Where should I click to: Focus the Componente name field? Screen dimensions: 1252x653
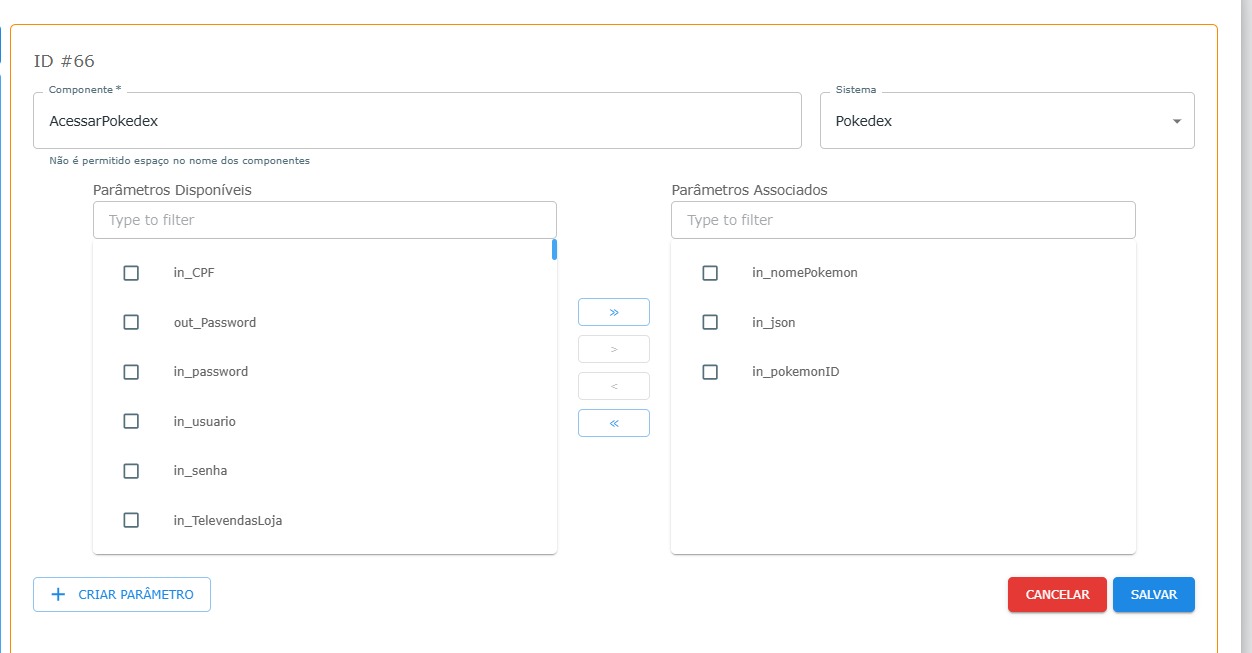pyautogui.click(x=417, y=121)
